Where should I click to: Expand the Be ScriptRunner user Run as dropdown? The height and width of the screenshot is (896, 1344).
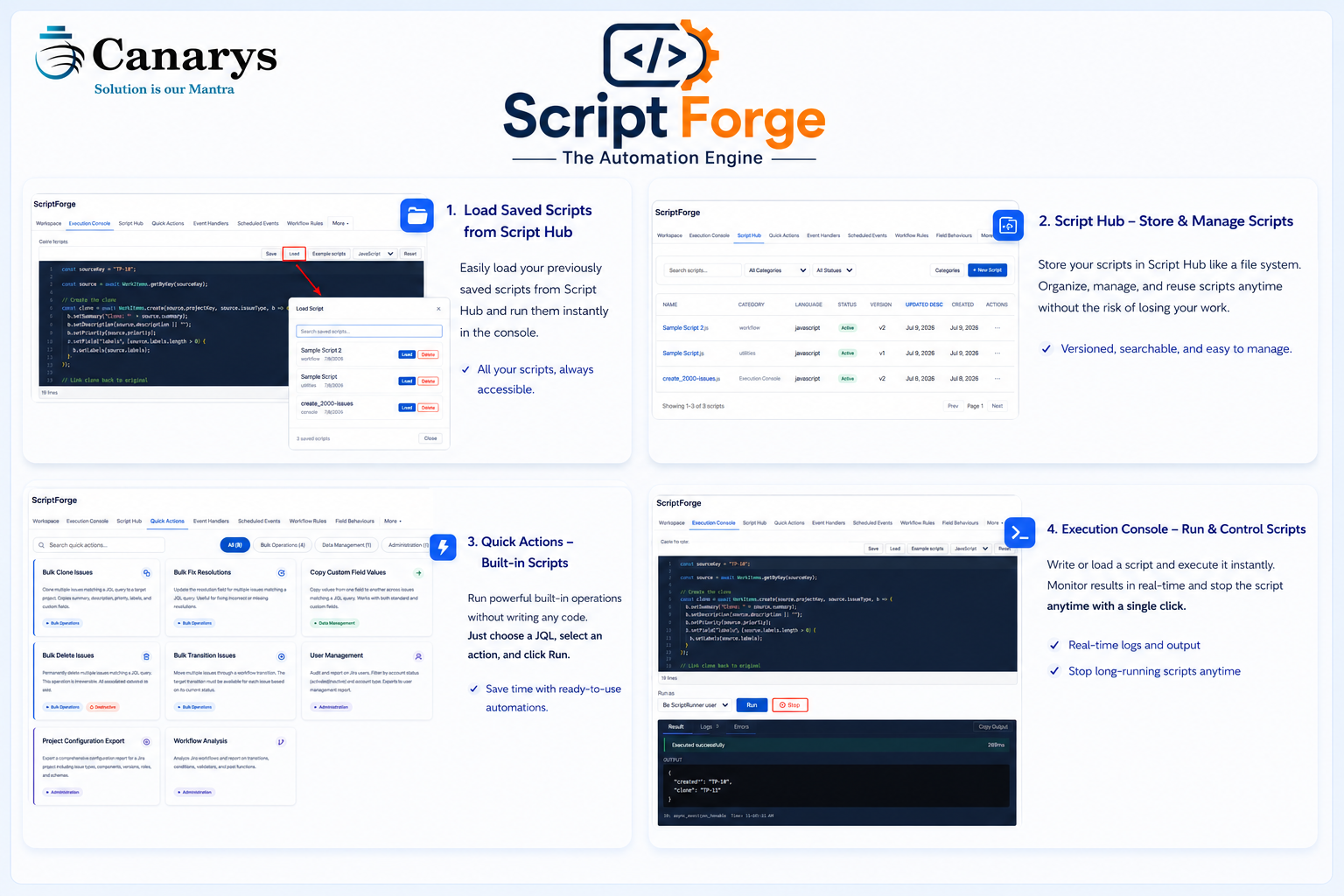point(695,705)
